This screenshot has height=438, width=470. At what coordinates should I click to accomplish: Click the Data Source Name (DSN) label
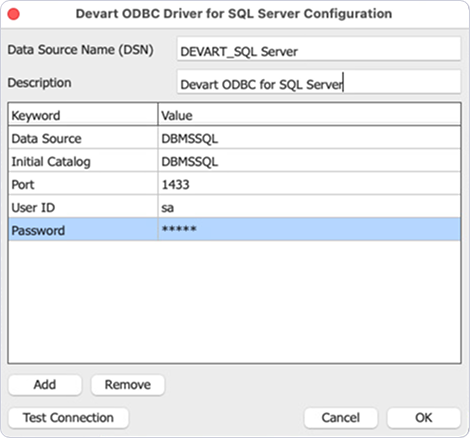[80, 50]
